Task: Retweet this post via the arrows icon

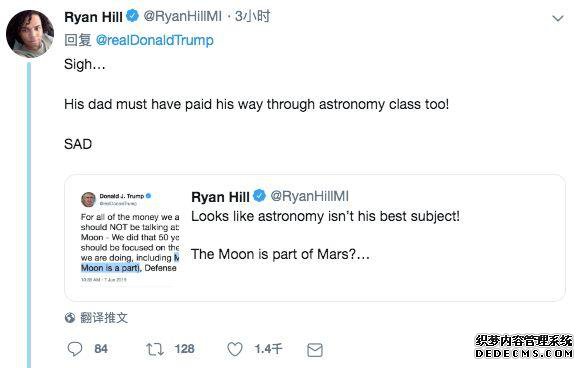Action: coord(155,349)
